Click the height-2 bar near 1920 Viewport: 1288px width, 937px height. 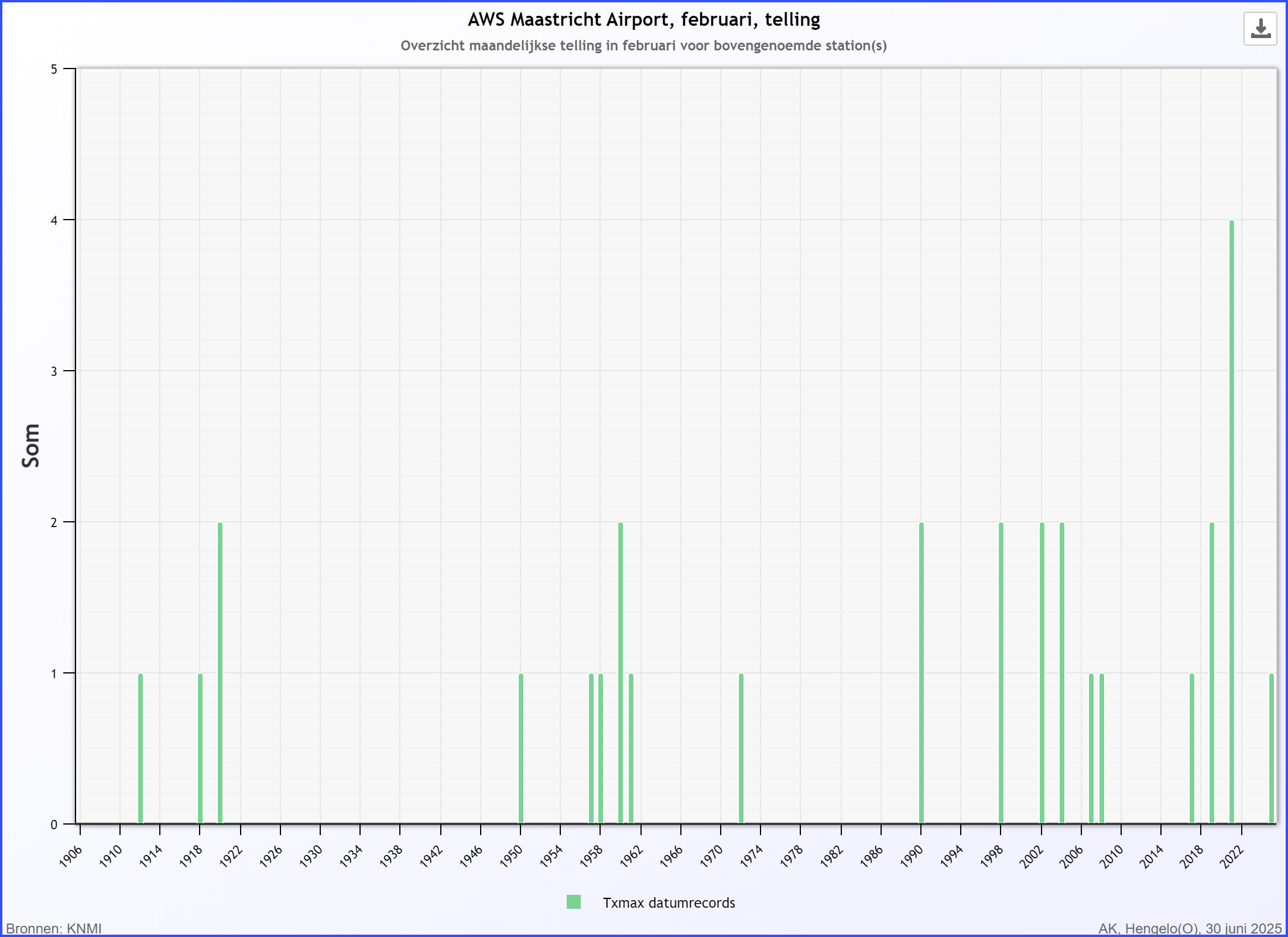(220, 673)
